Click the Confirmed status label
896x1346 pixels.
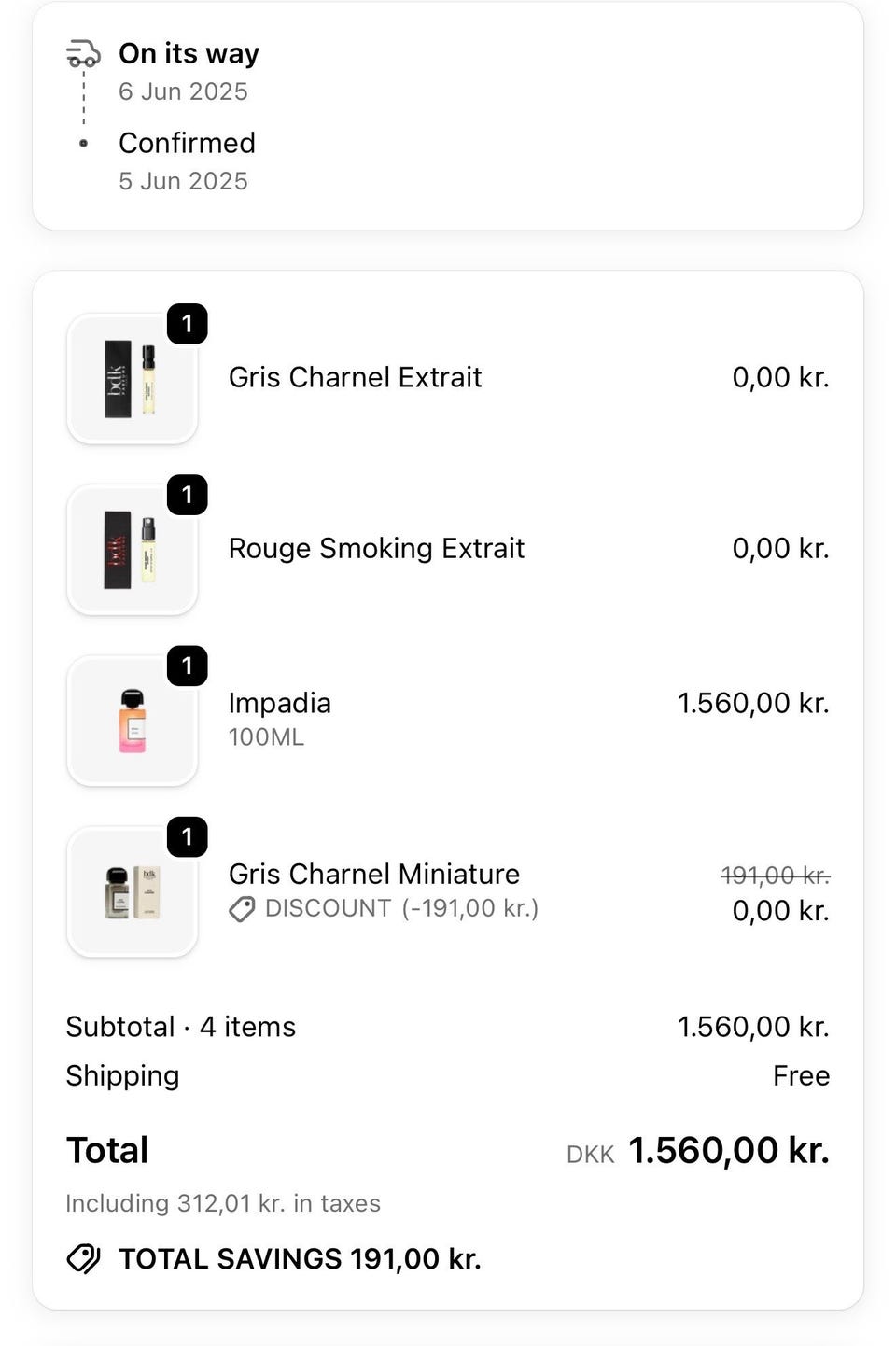(187, 143)
